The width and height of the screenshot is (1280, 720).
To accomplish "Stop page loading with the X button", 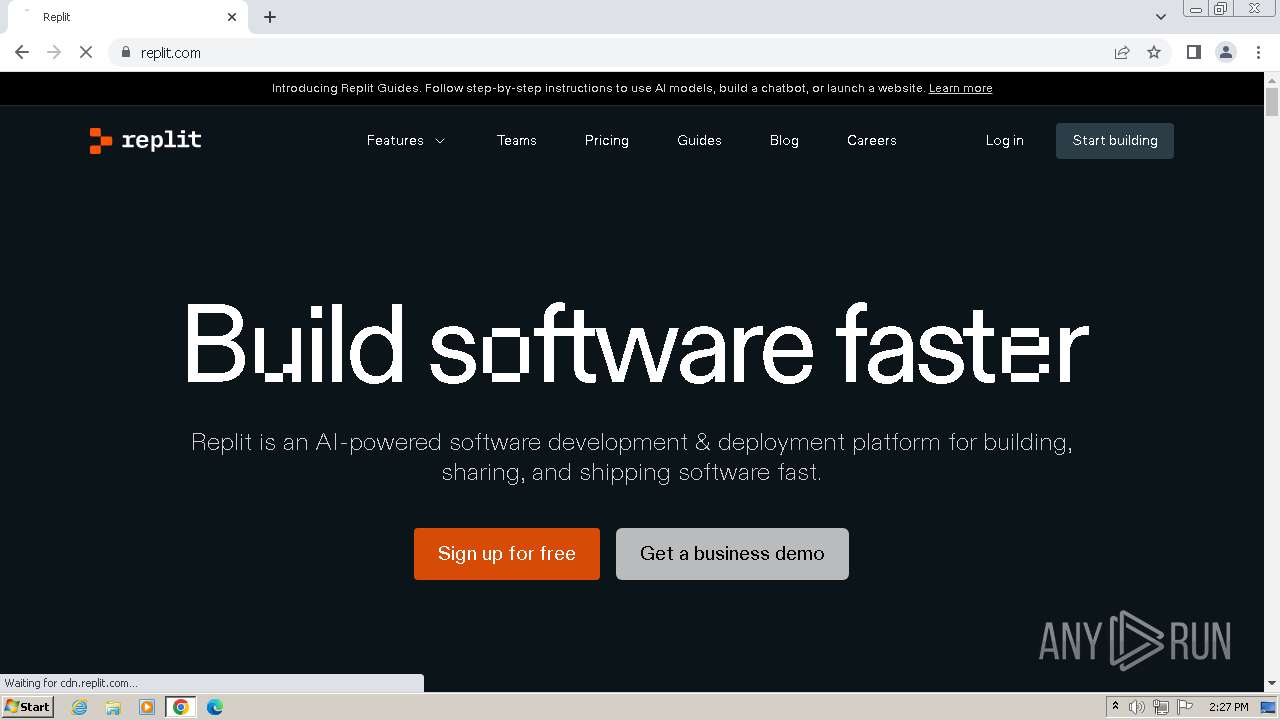I will pyautogui.click(x=86, y=52).
